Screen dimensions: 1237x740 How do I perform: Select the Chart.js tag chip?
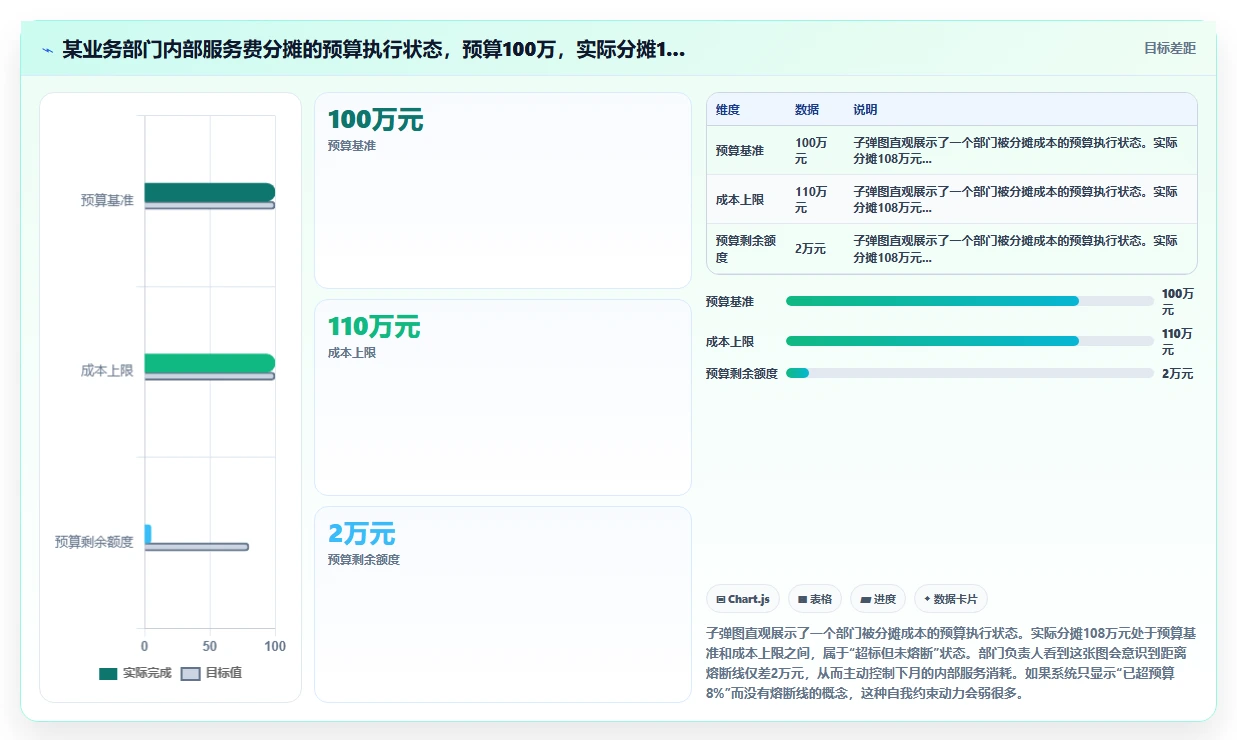pyautogui.click(x=743, y=599)
